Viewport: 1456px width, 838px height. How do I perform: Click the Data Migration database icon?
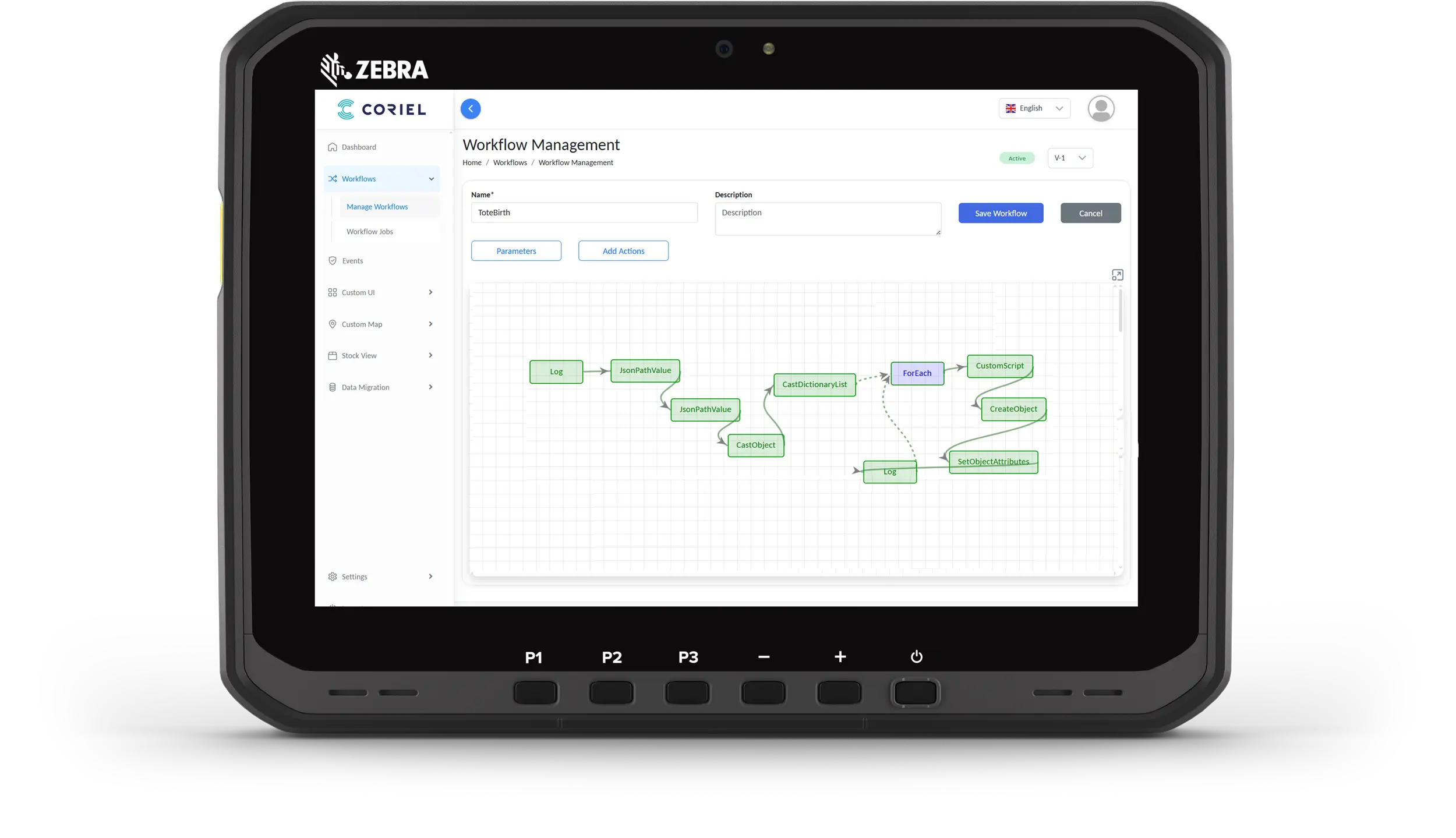click(333, 387)
